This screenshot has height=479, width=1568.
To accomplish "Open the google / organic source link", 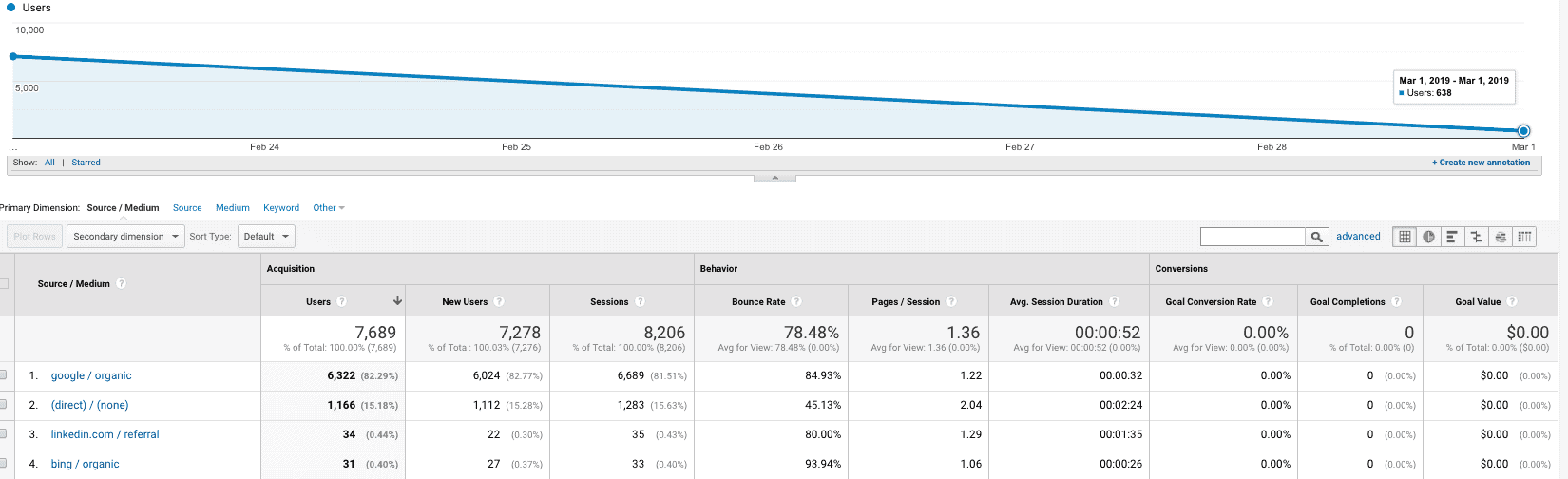I will point(91,375).
